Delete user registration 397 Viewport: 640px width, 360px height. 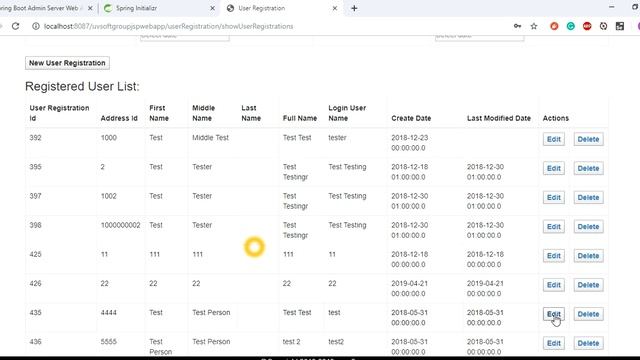(x=588, y=198)
